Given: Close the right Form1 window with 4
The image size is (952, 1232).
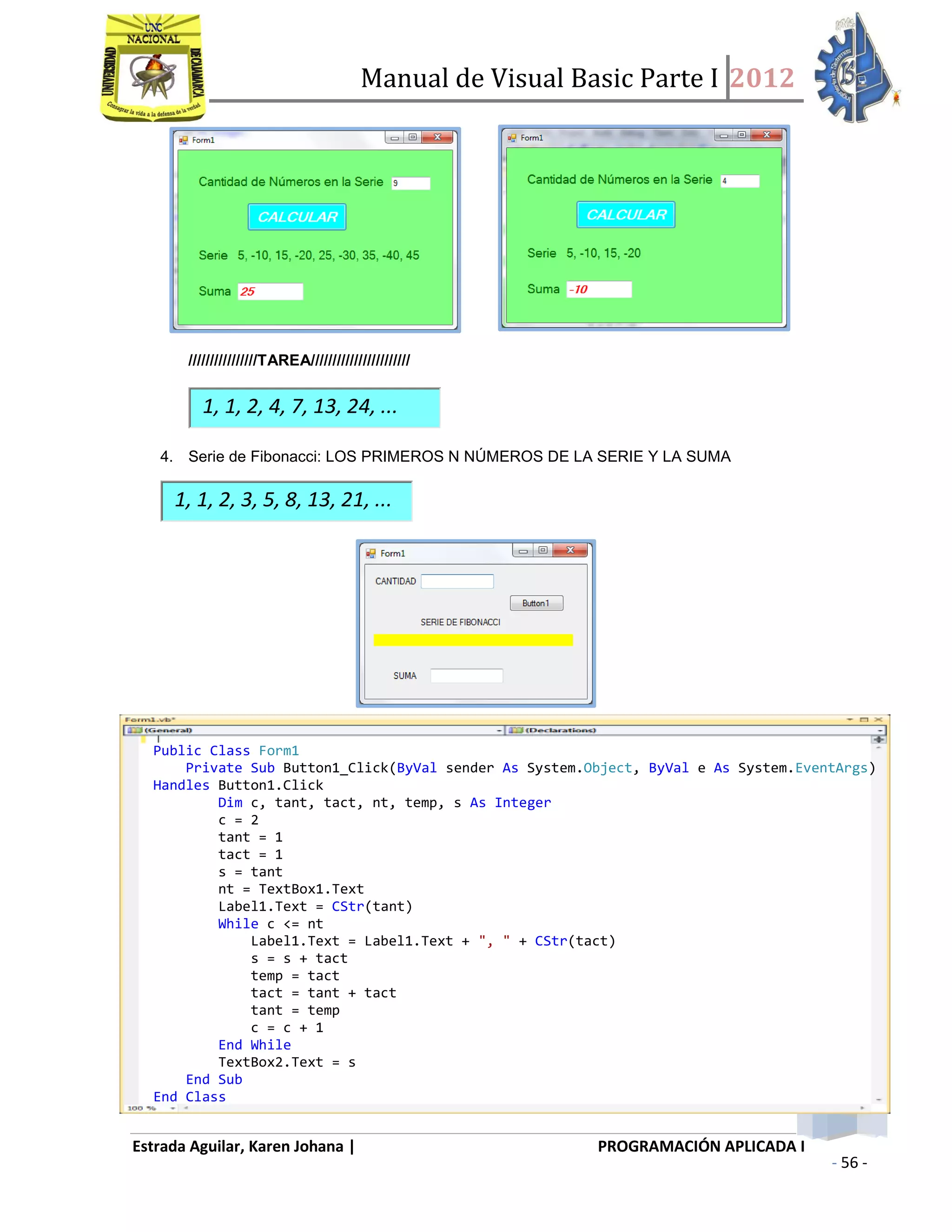Looking at the screenshot, I should click(x=767, y=135).
